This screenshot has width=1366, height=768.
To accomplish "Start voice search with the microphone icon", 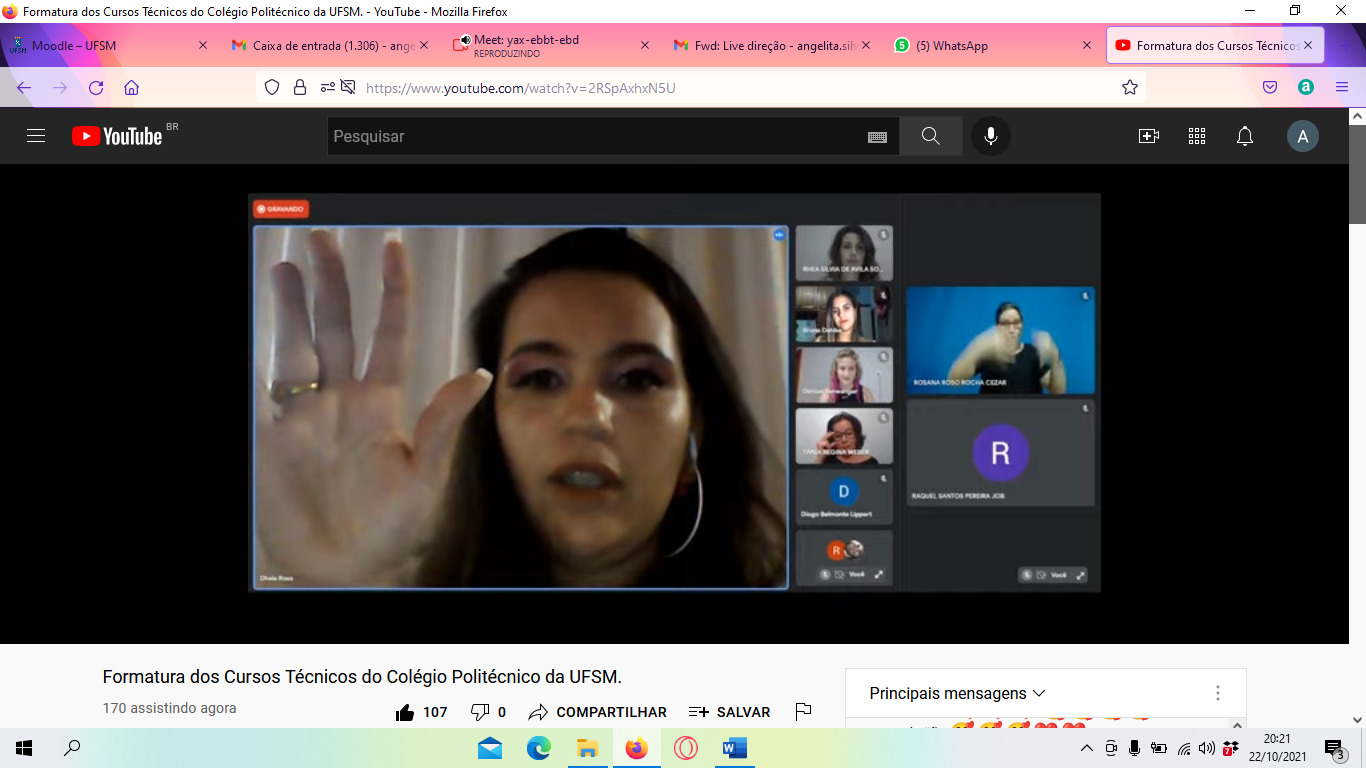I will pyautogui.click(x=990, y=136).
